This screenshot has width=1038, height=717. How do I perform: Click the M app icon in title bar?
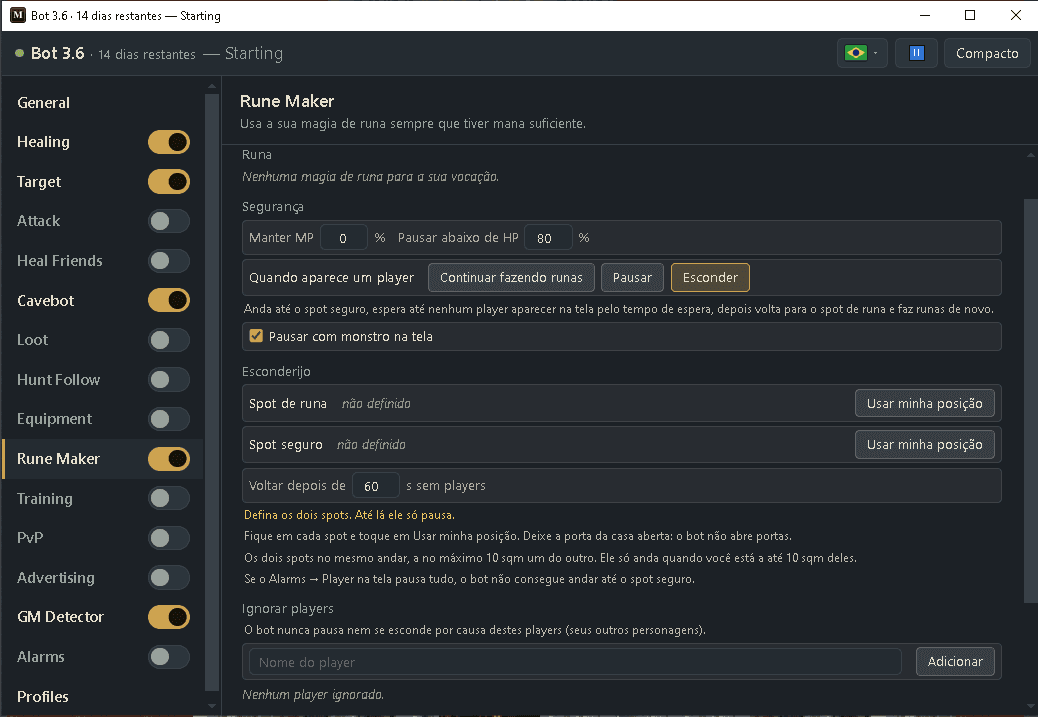click(18, 15)
